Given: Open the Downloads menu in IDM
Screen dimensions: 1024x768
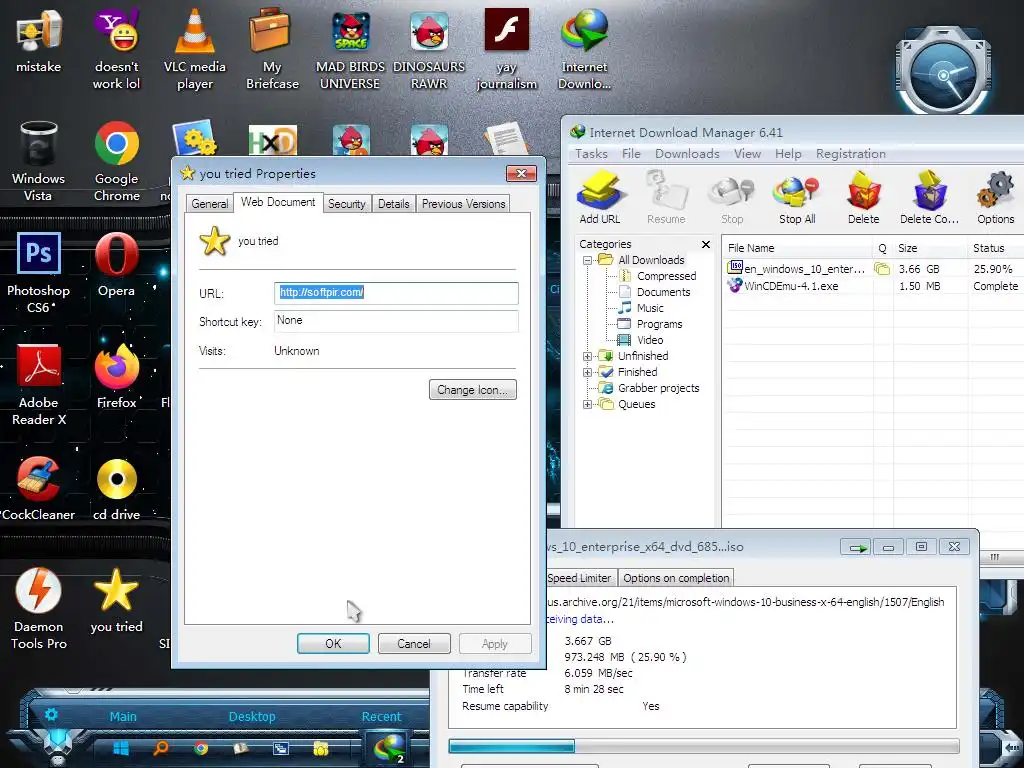Looking at the screenshot, I should [687, 153].
